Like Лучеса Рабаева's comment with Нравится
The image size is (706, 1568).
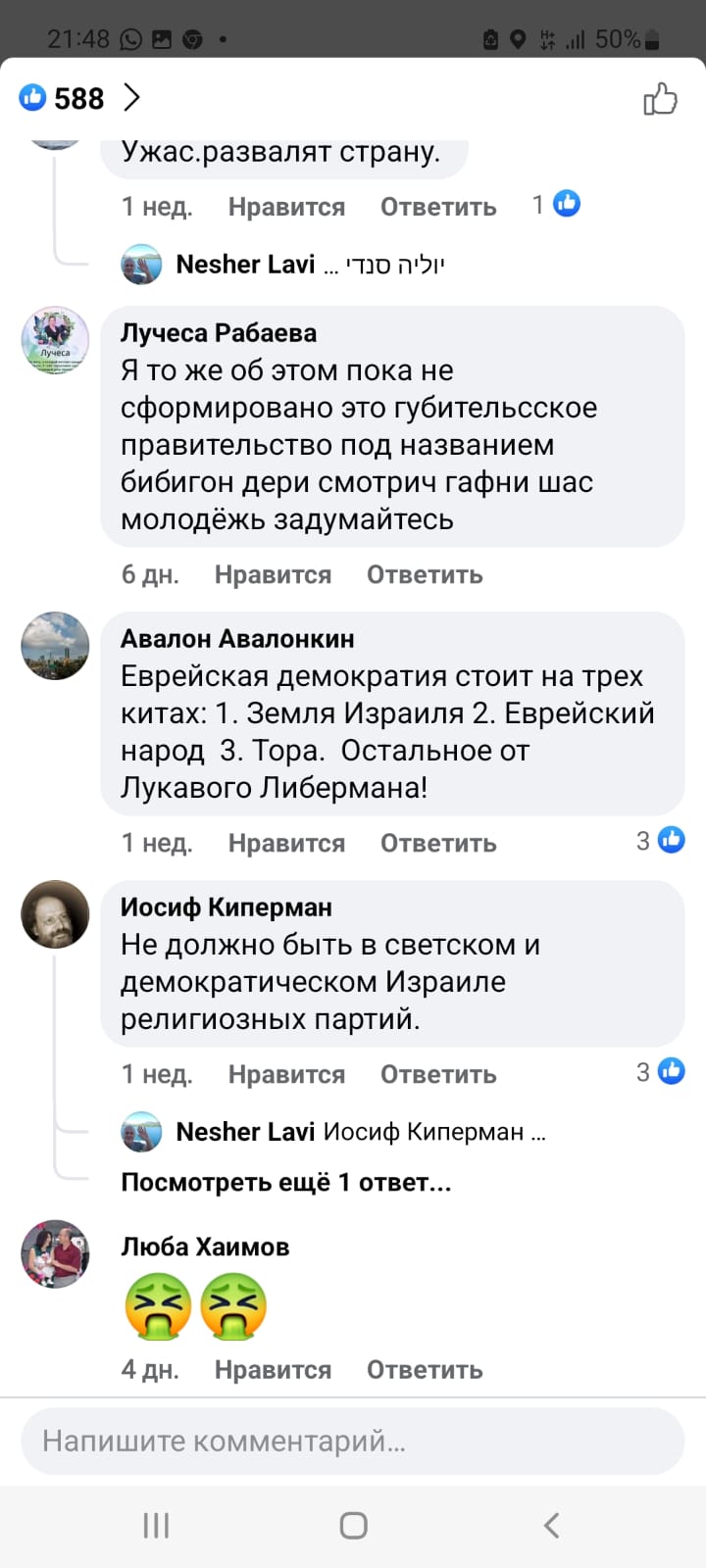click(x=273, y=574)
